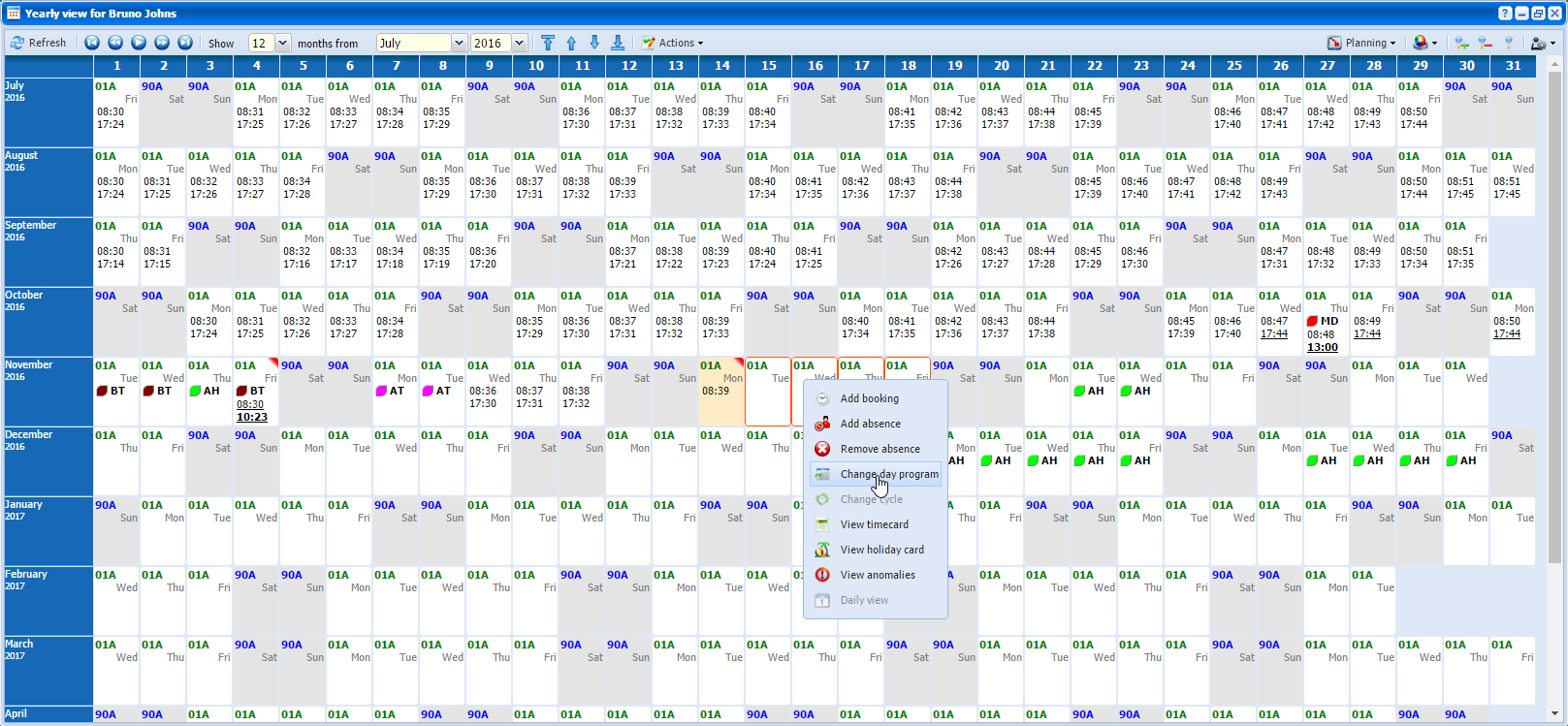The image size is (1568, 726).
Task: Click the move-to-top arrow icon
Action: tap(548, 43)
